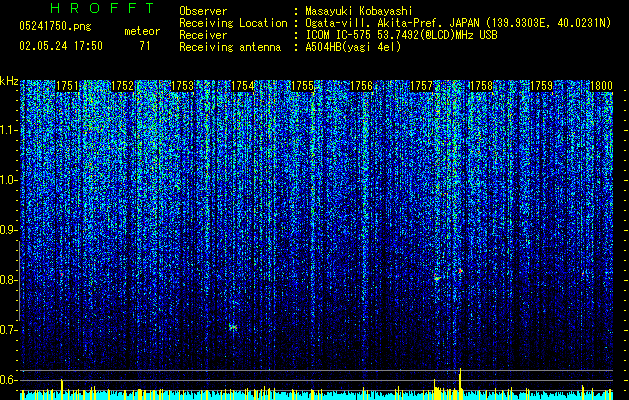Click the meteor label
629x400 pixels.
[x=142, y=31]
